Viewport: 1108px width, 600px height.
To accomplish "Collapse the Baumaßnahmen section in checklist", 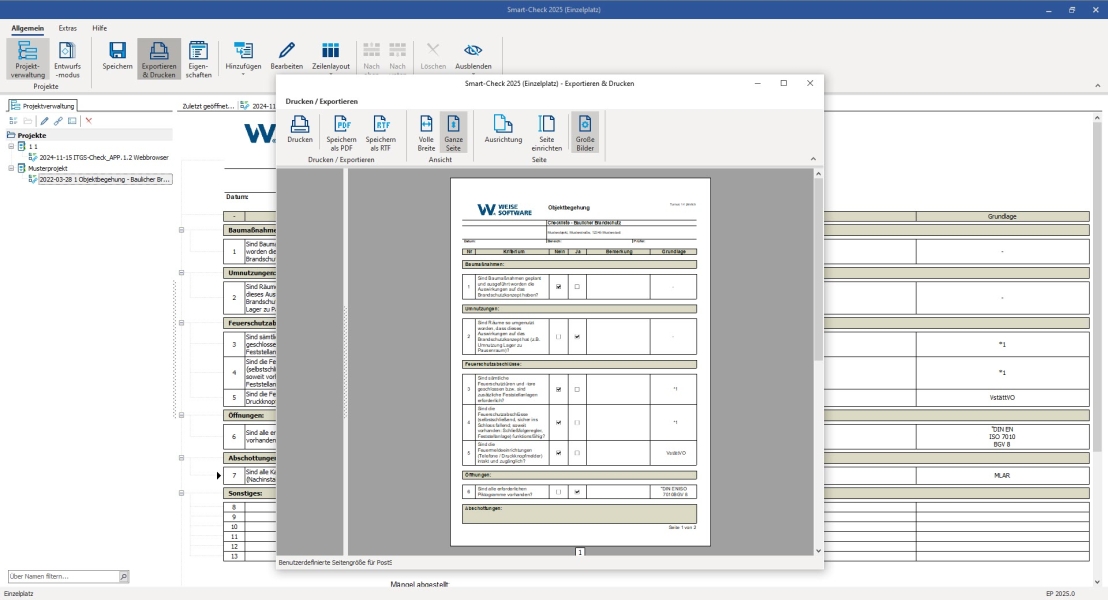I will pos(182,230).
